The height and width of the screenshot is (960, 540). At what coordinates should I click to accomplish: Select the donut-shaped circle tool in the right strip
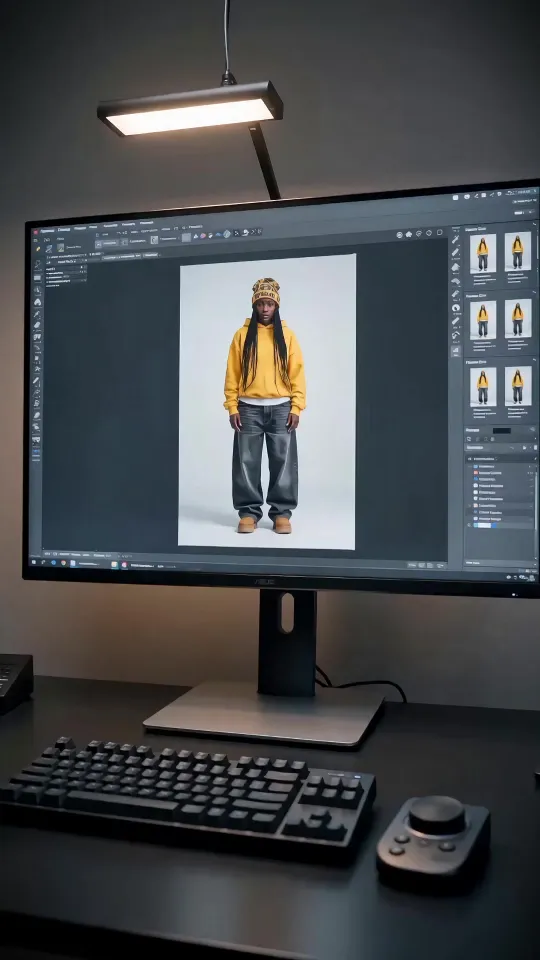coord(456,307)
